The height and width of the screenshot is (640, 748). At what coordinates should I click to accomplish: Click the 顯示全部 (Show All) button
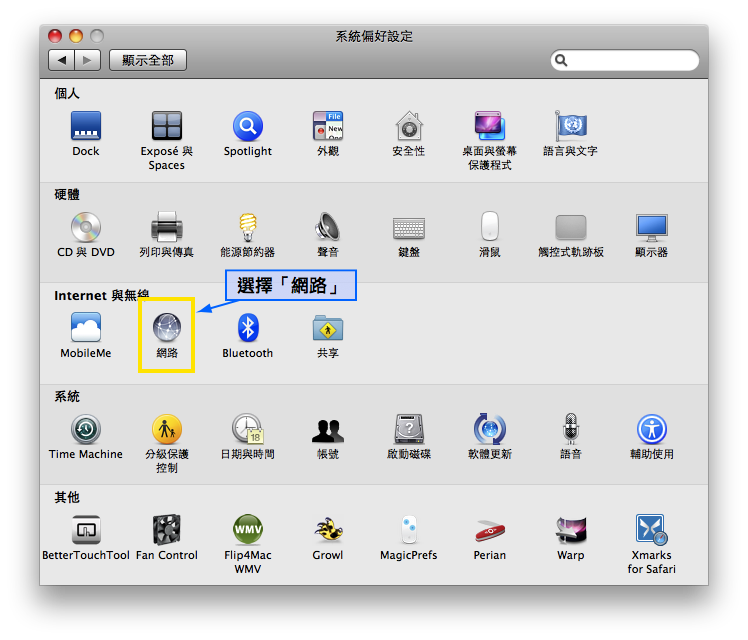[148, 61]
